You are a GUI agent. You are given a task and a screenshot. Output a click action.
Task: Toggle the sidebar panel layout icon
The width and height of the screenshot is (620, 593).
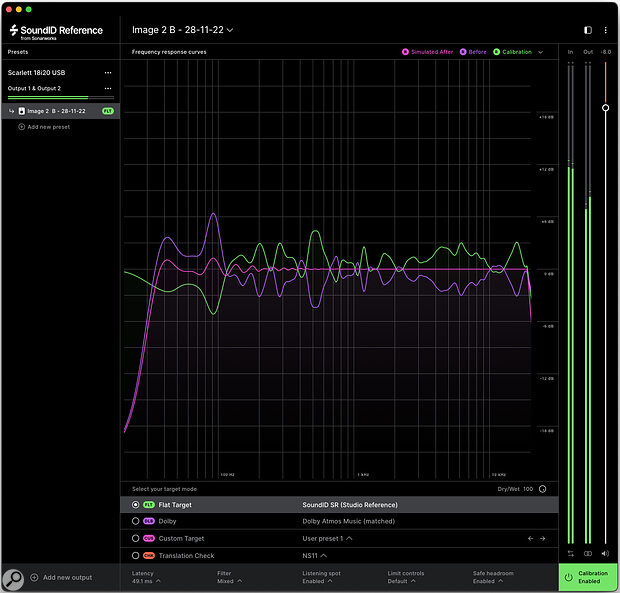coord(588,30)
